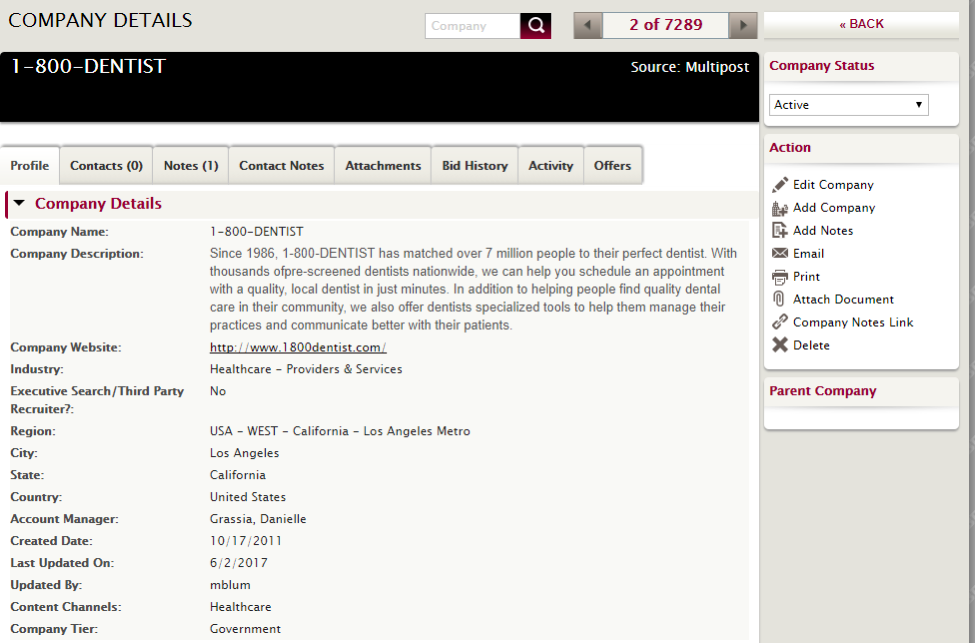The height and width of the screenshot is (643, 975).
Task: Click the '2 of 7289' record counter field
Action: pos(665,25)
